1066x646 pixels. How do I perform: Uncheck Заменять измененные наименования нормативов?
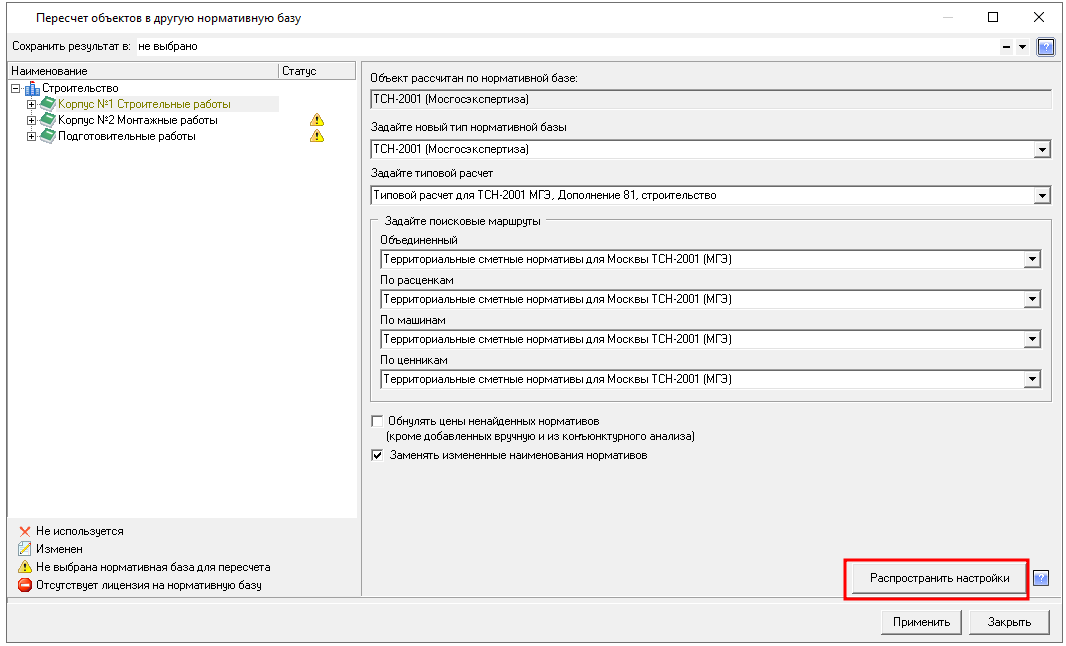[x=377, y=455]
